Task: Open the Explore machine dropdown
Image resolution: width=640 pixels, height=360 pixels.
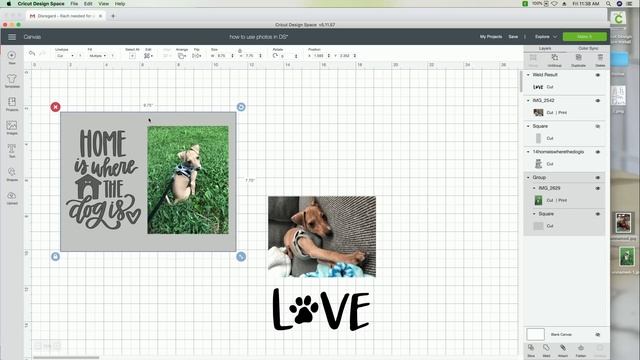Action: pos(546,37)
